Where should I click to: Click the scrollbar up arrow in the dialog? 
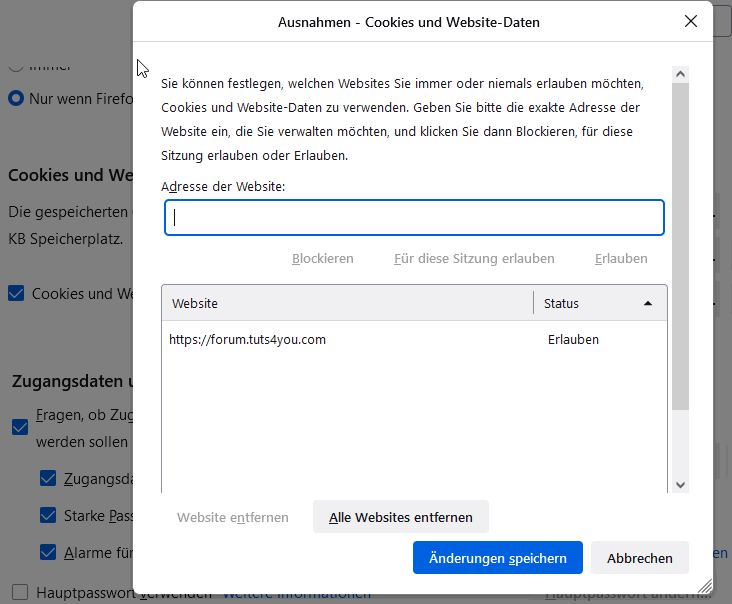click(680, 75)
